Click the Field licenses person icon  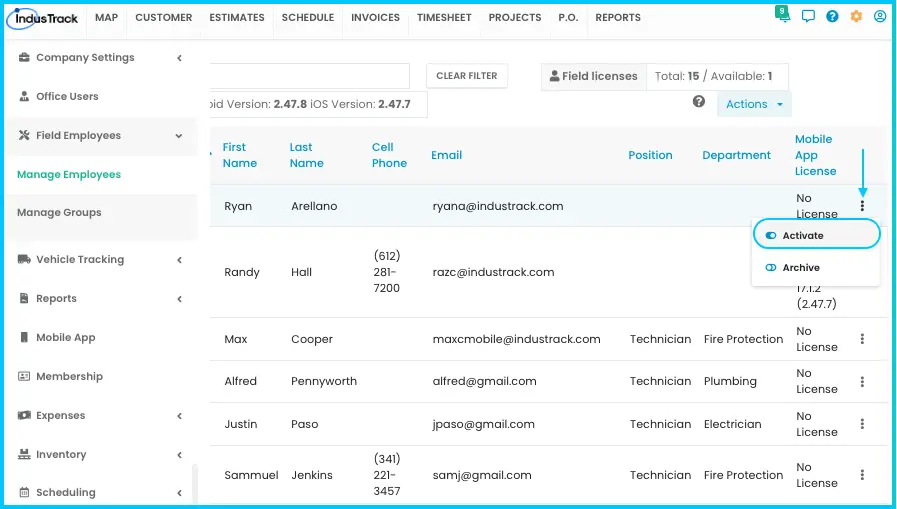[554, 75]
